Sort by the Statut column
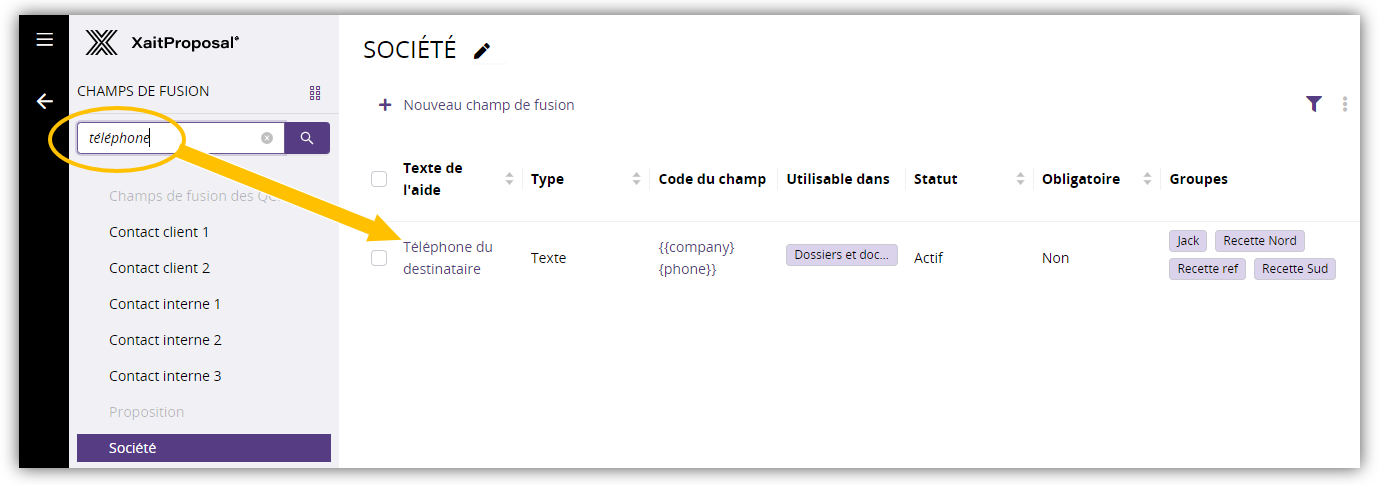Viewport: 1385px width, 485px height. 1020,179
